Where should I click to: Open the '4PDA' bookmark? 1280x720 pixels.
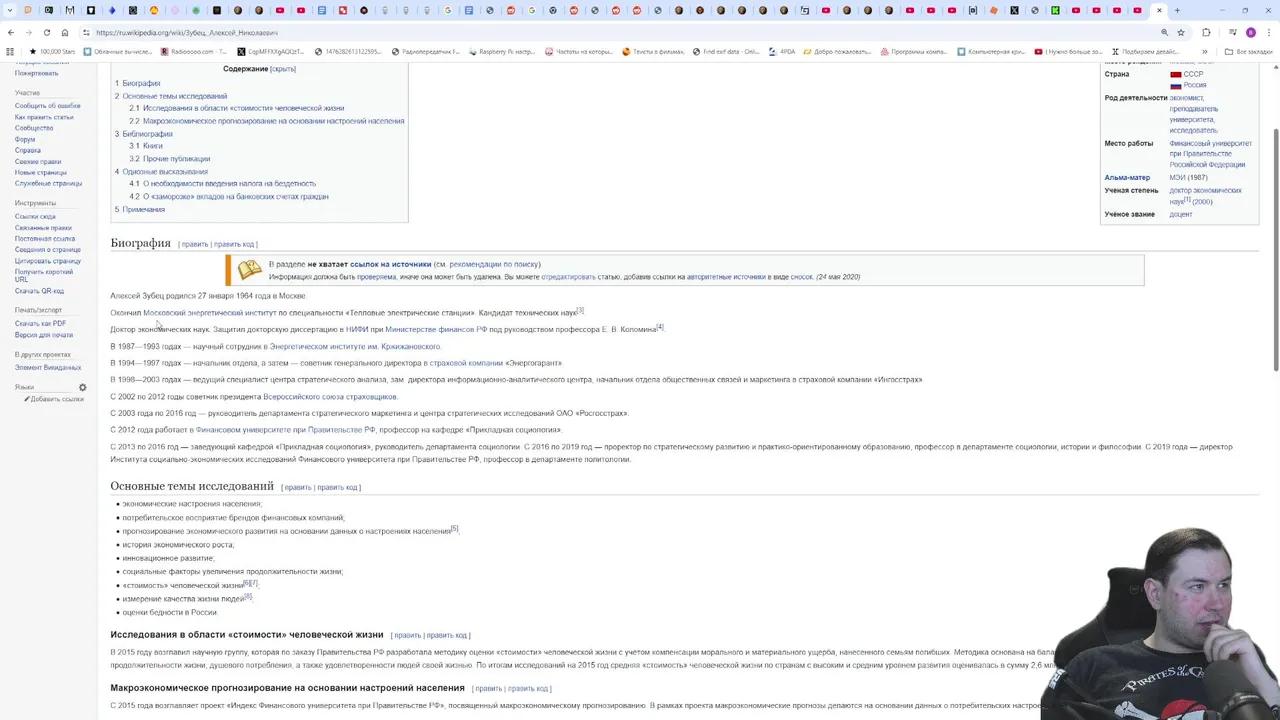point(782,51)
